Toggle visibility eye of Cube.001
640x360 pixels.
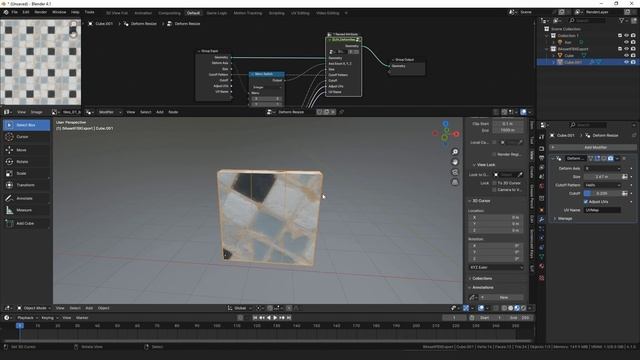626,62
